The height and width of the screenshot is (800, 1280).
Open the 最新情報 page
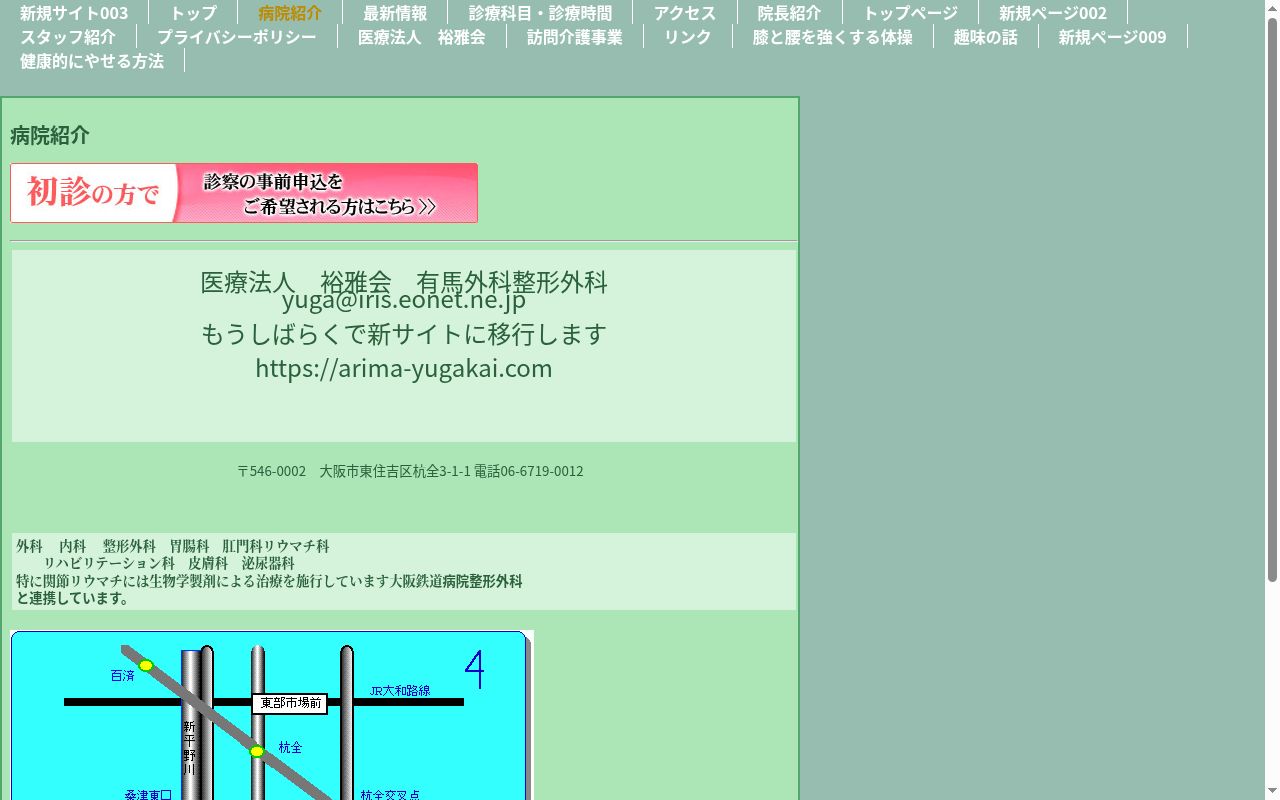(395, 13)
